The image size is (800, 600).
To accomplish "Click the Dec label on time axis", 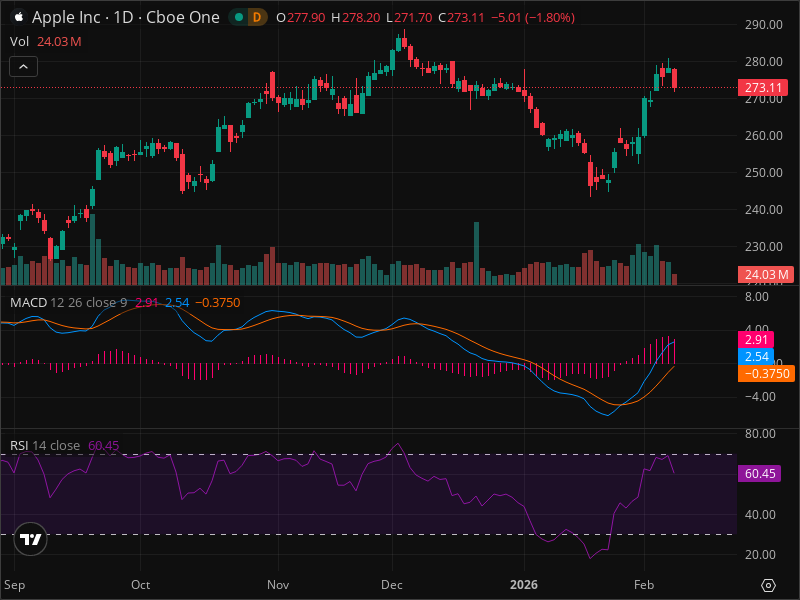I will [x=392, y=585].
